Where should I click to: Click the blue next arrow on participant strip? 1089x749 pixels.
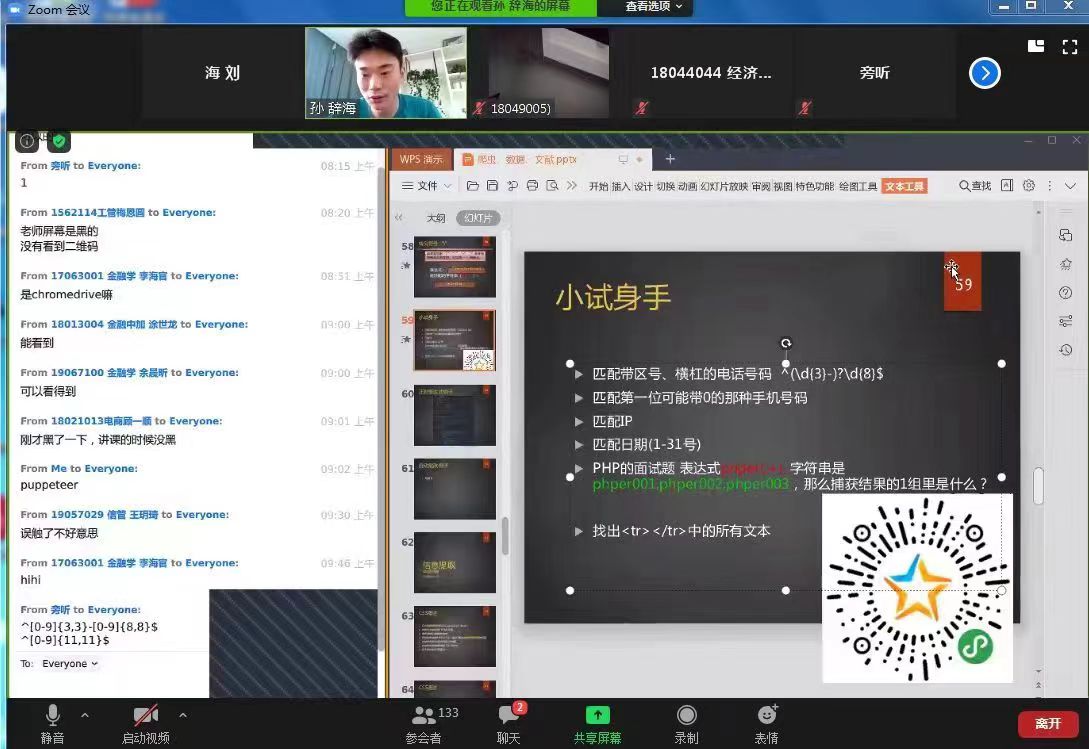984,73
